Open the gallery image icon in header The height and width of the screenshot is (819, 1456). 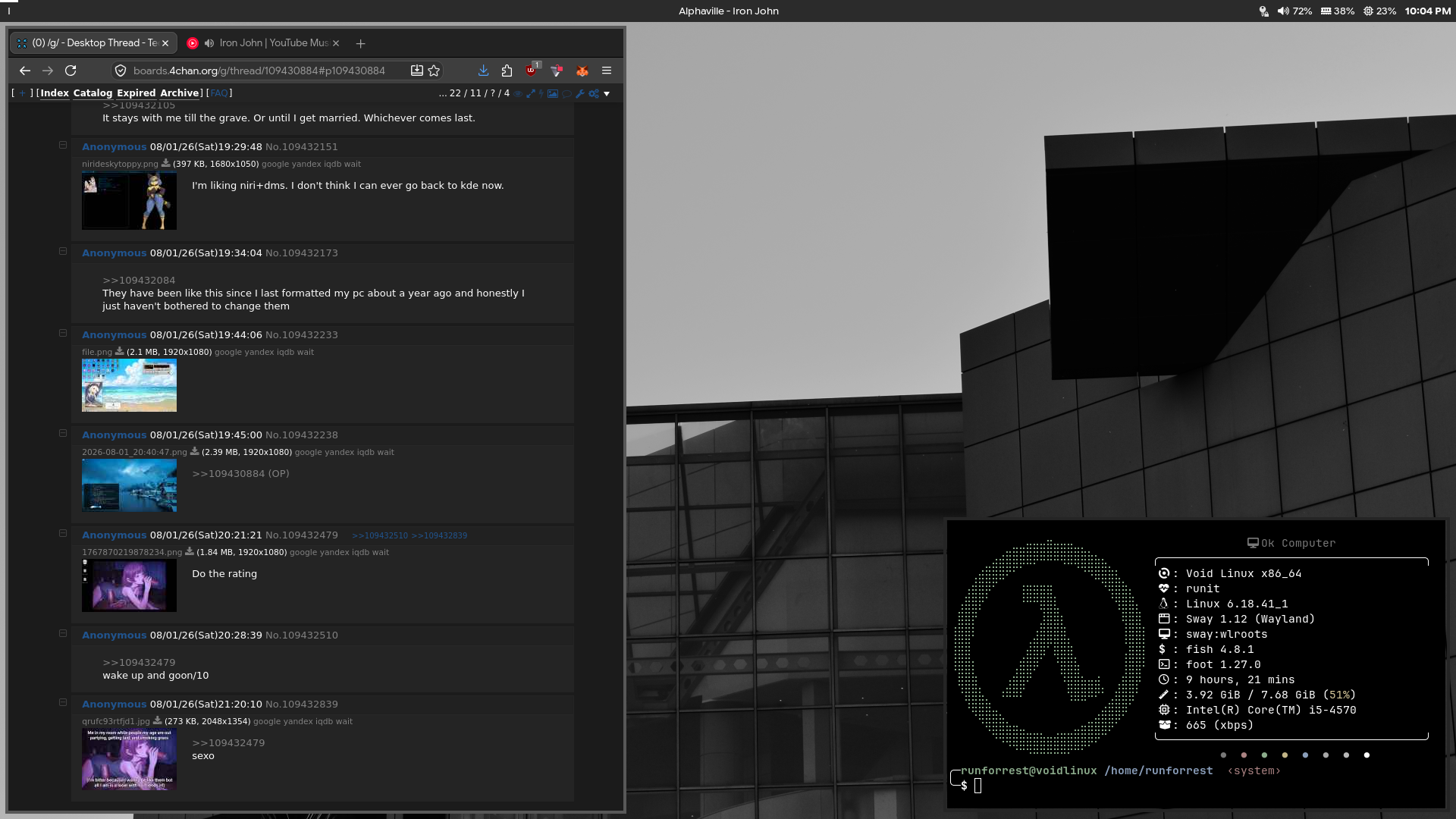[553, 94]
